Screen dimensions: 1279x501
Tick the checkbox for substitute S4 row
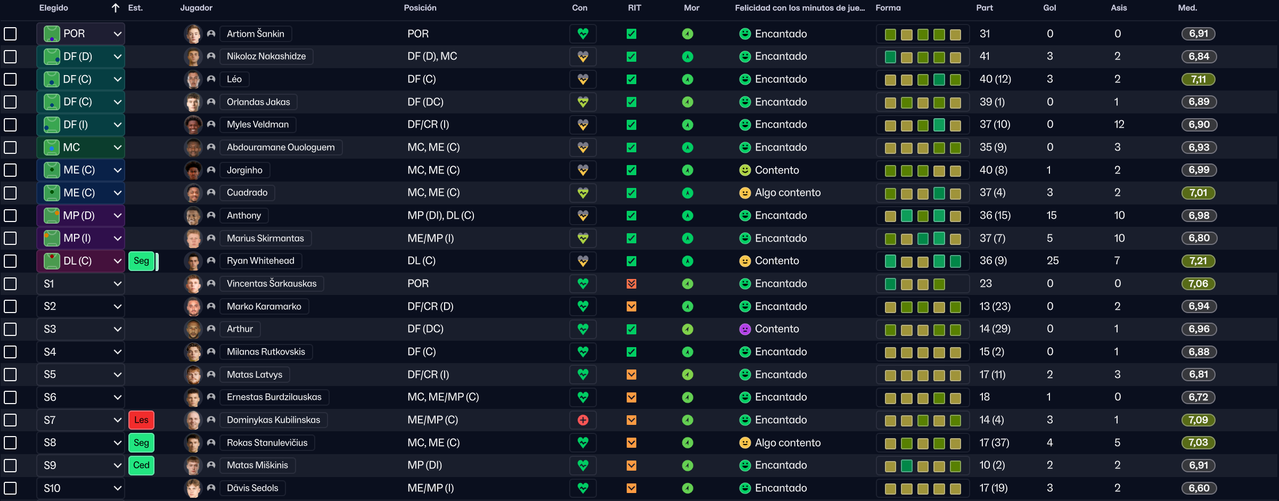10,352
